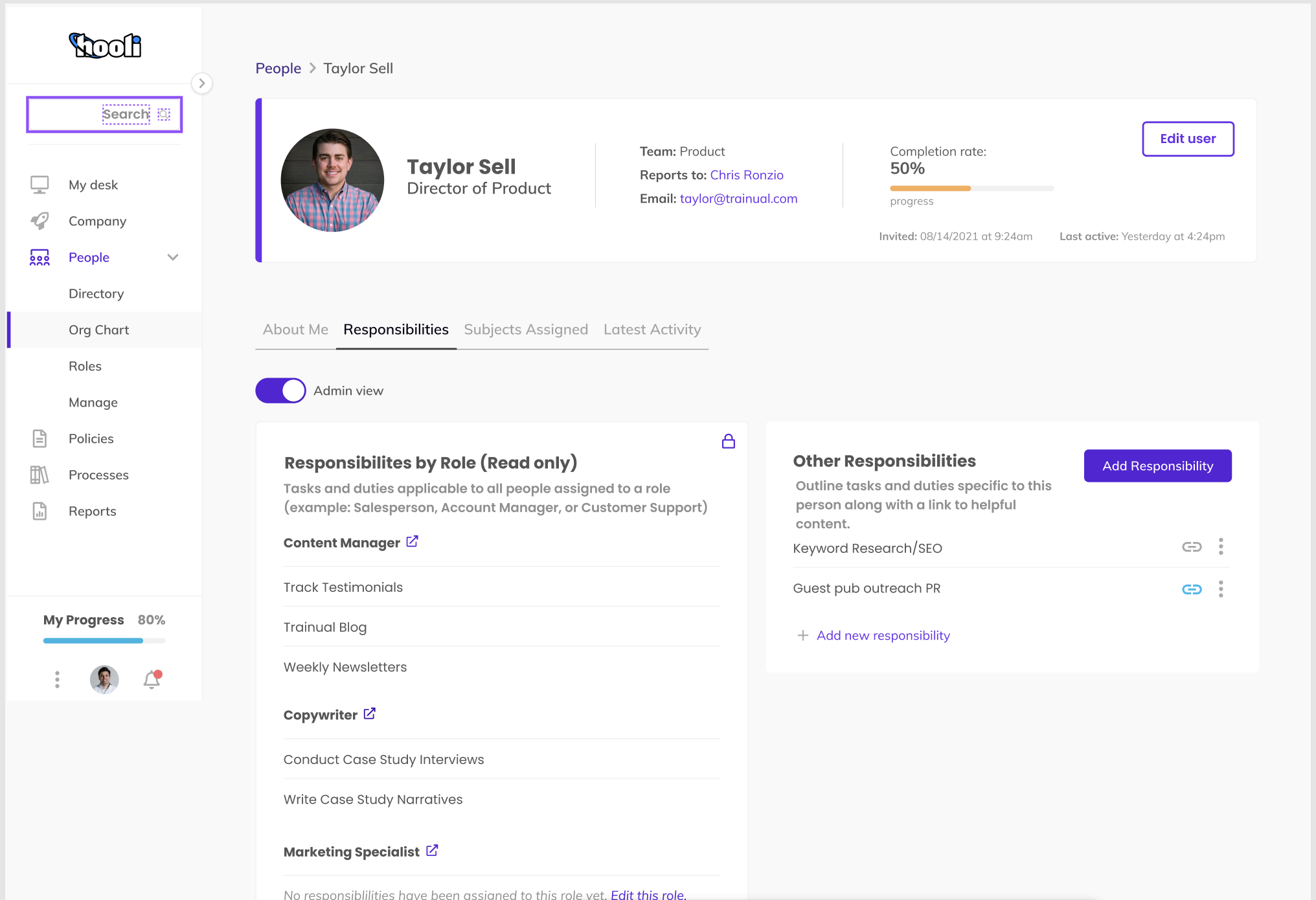
Task: Switch to Subjects Assigned tab
Action: [526, 330]
